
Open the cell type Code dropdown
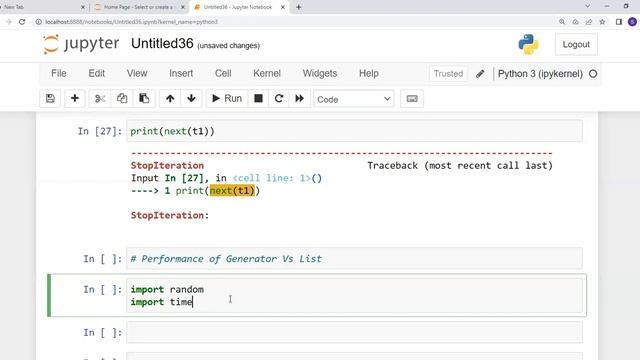tap(353, 99)
